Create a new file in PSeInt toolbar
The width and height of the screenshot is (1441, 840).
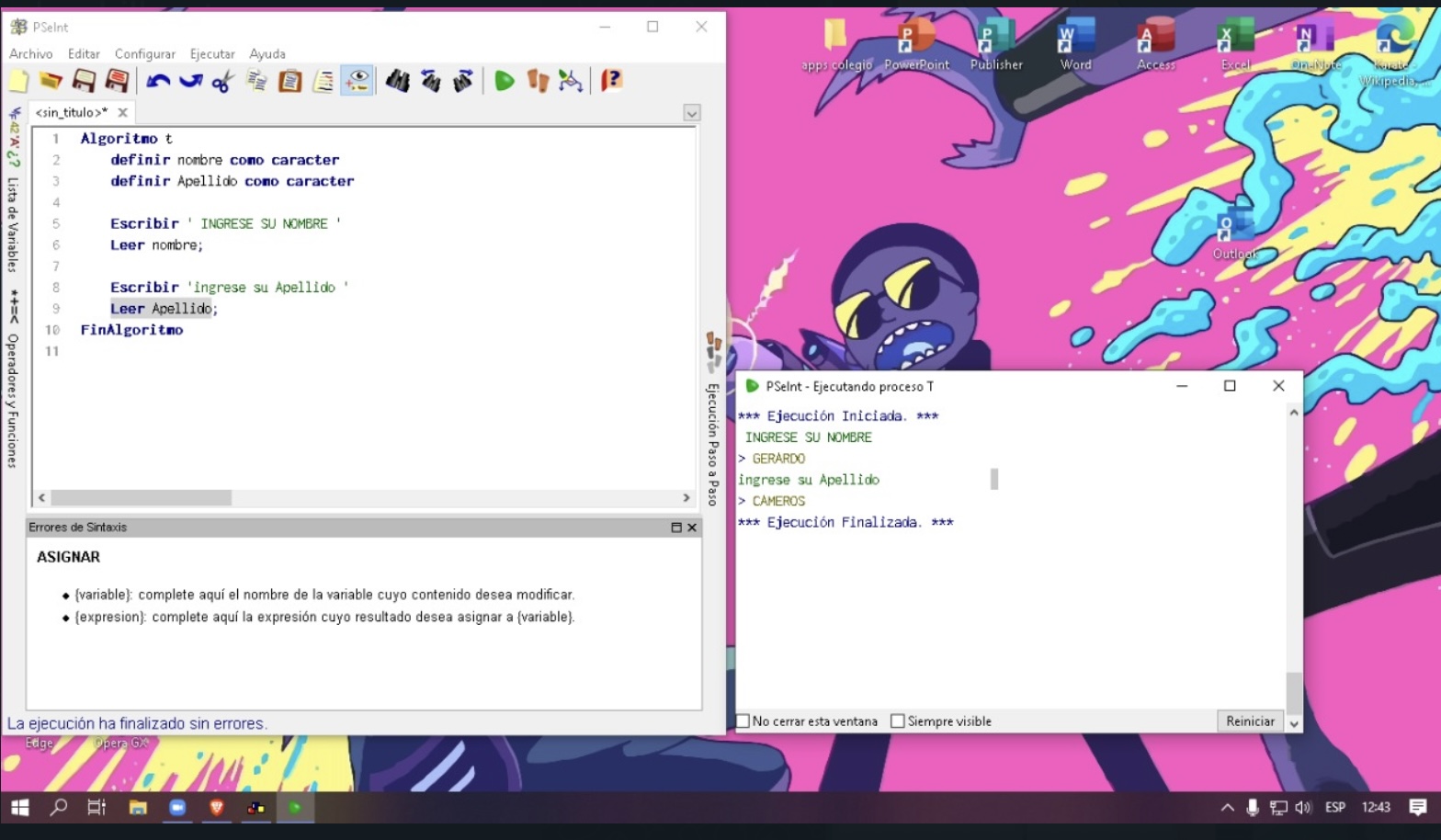click(18, 81)
